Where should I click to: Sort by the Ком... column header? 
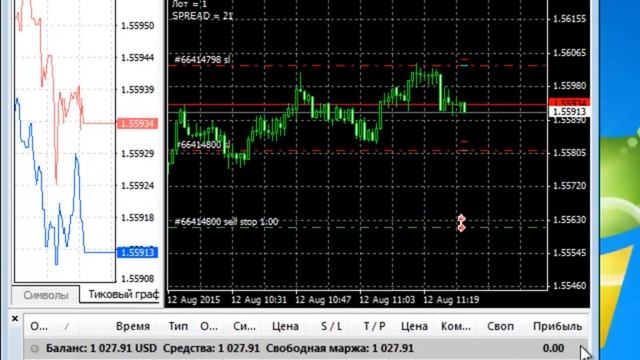point(456,327)
